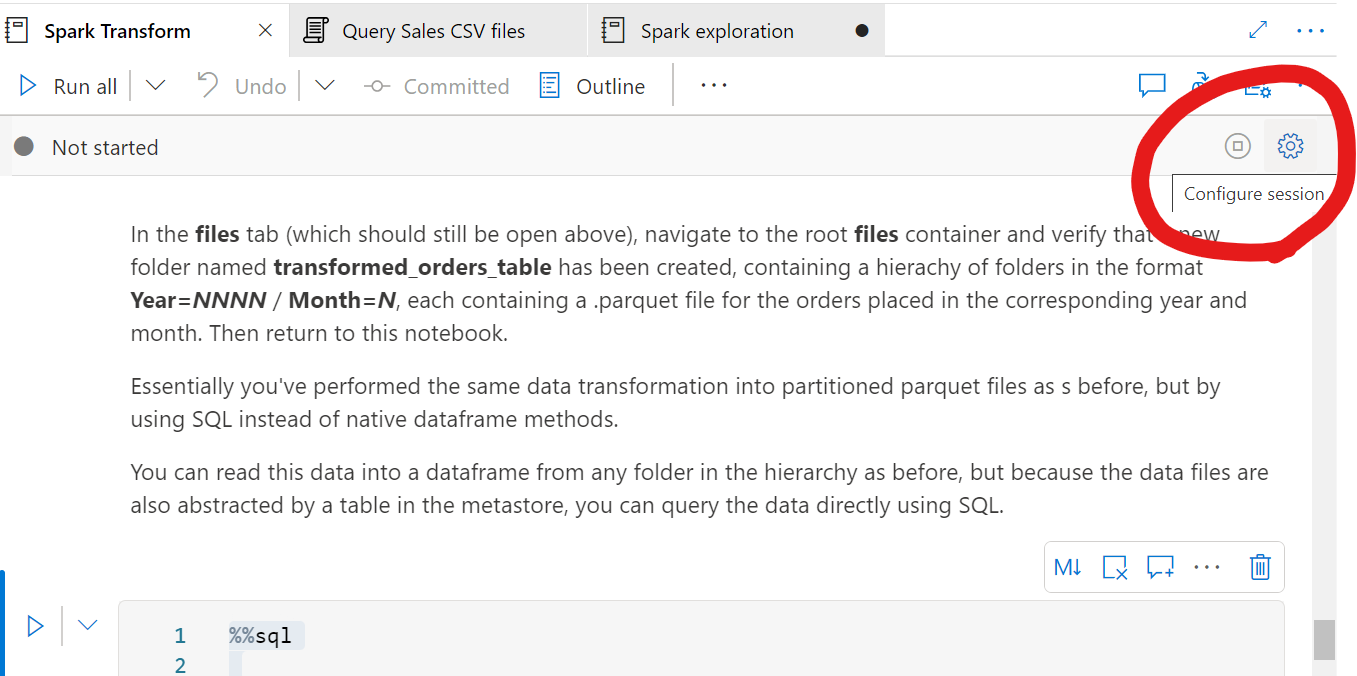Click Configure session
Image resolution: width=1357 pixels, height=676 pixels.
1253,193
